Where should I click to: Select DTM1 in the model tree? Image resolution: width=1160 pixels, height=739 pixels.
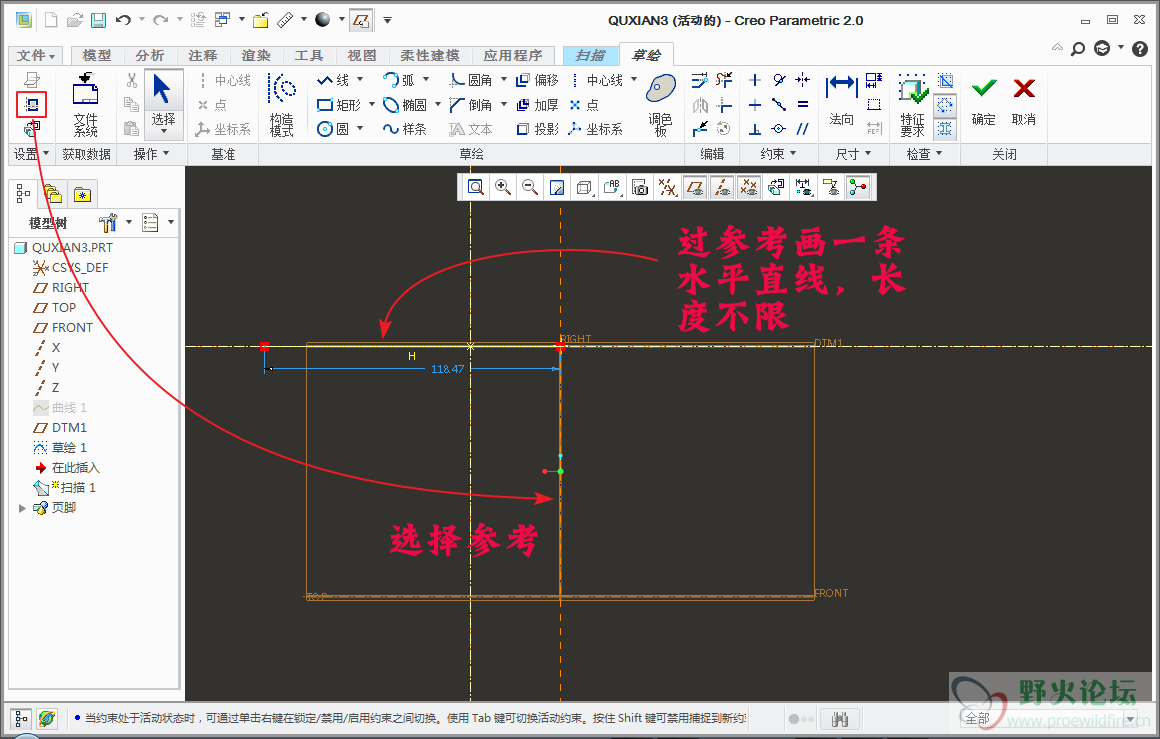61,428
